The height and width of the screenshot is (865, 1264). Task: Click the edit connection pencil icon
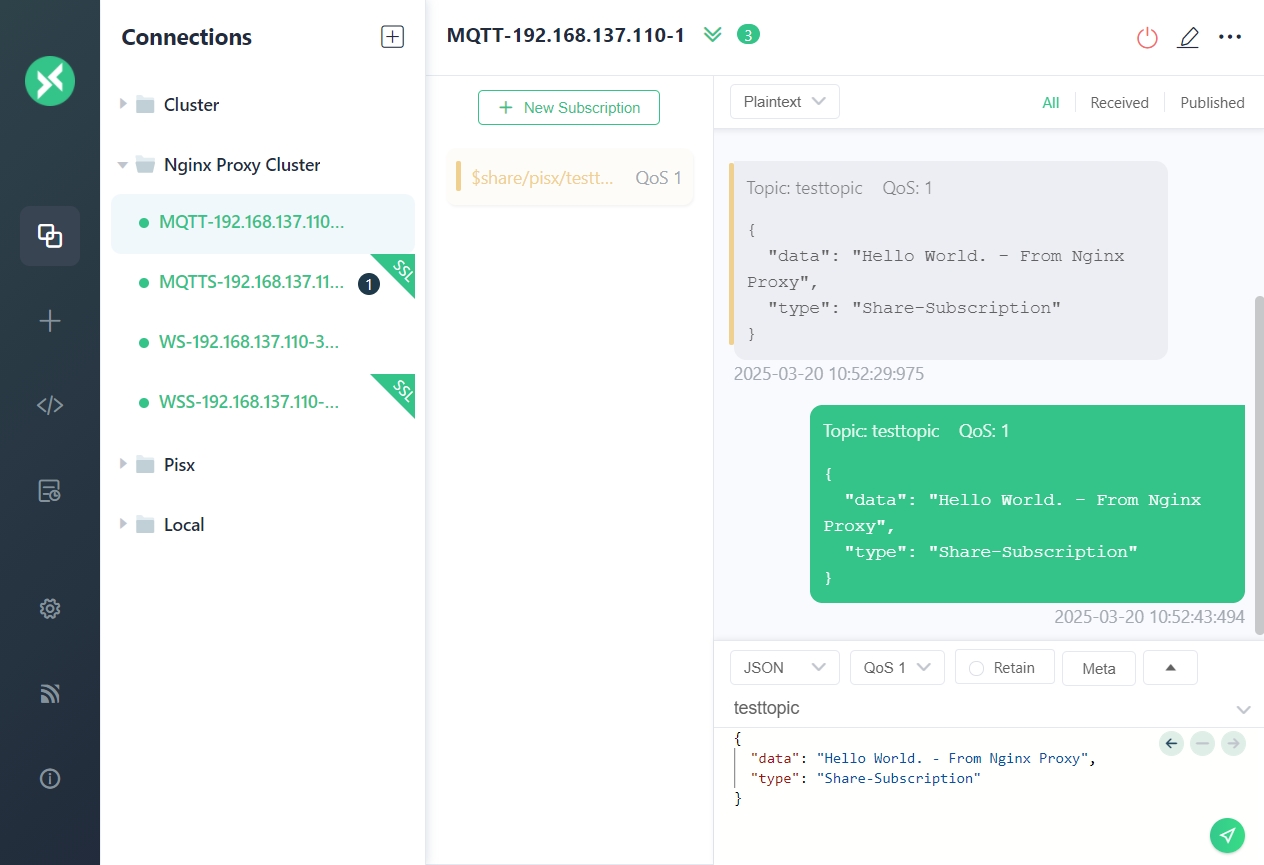(x=1188, y=38)
